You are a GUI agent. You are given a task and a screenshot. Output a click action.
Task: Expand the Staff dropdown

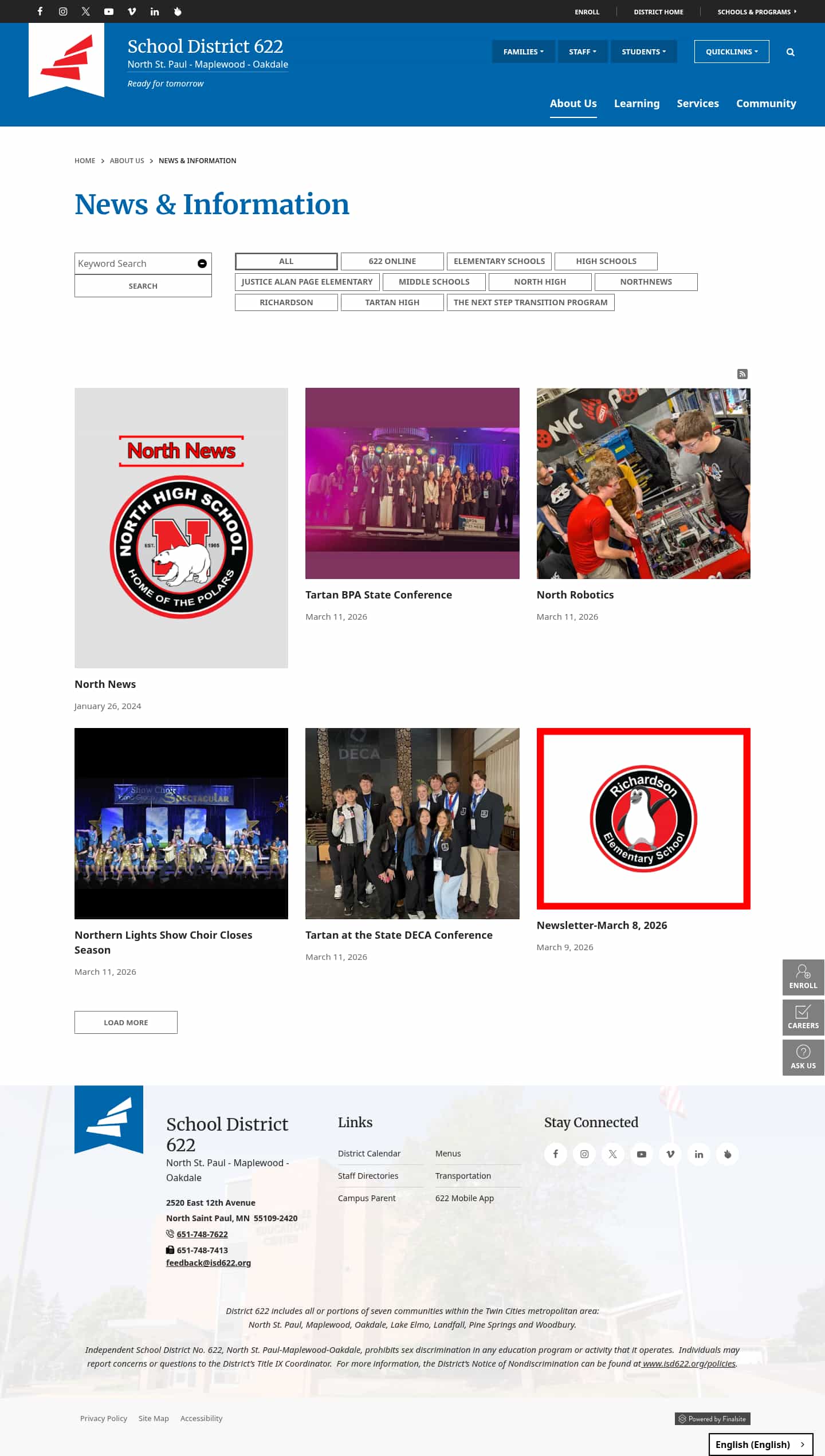(583, 52)
